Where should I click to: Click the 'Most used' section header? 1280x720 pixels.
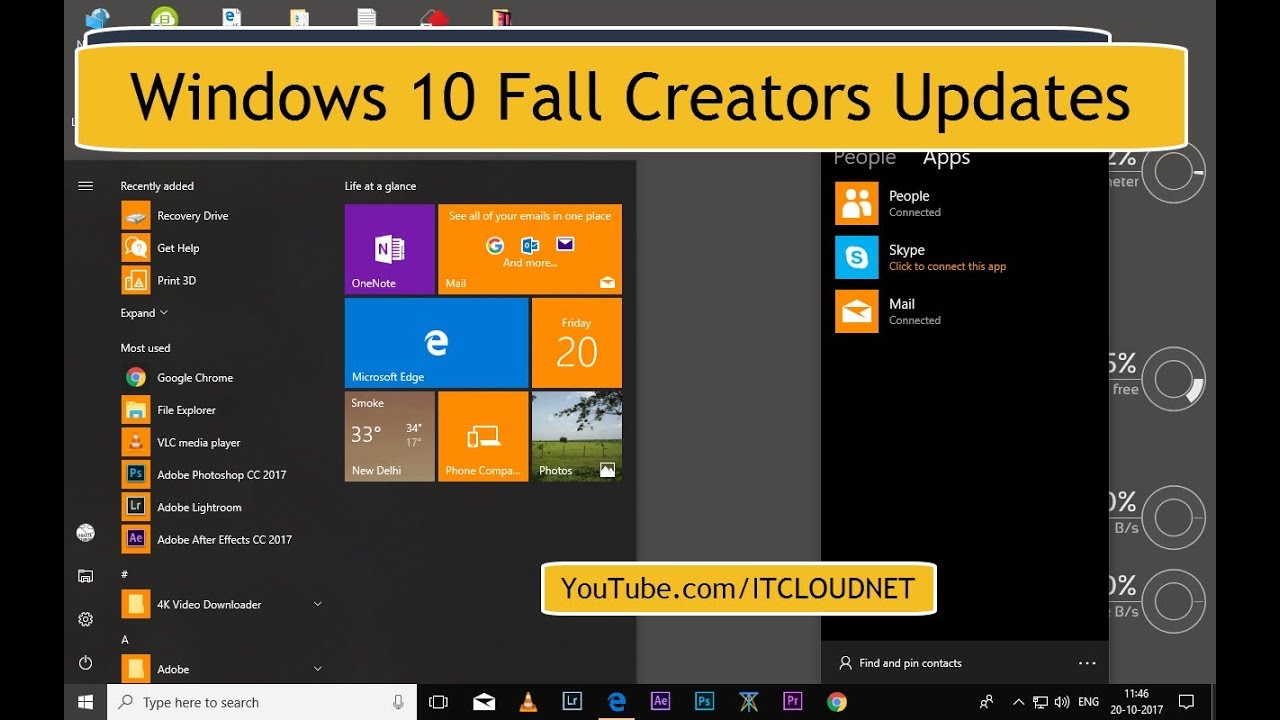[x=145, y=348]
